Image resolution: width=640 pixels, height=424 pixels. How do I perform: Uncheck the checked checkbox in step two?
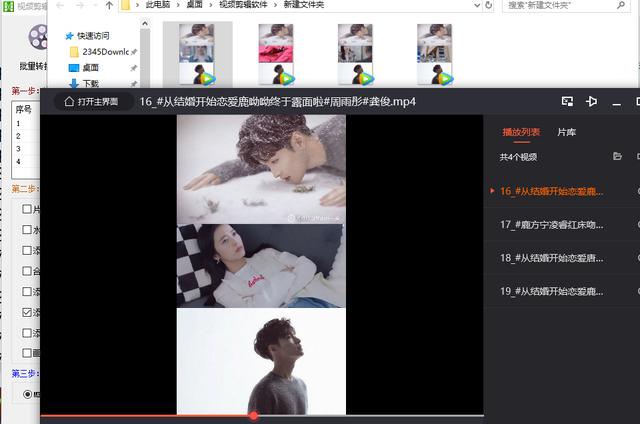[27, 312]
